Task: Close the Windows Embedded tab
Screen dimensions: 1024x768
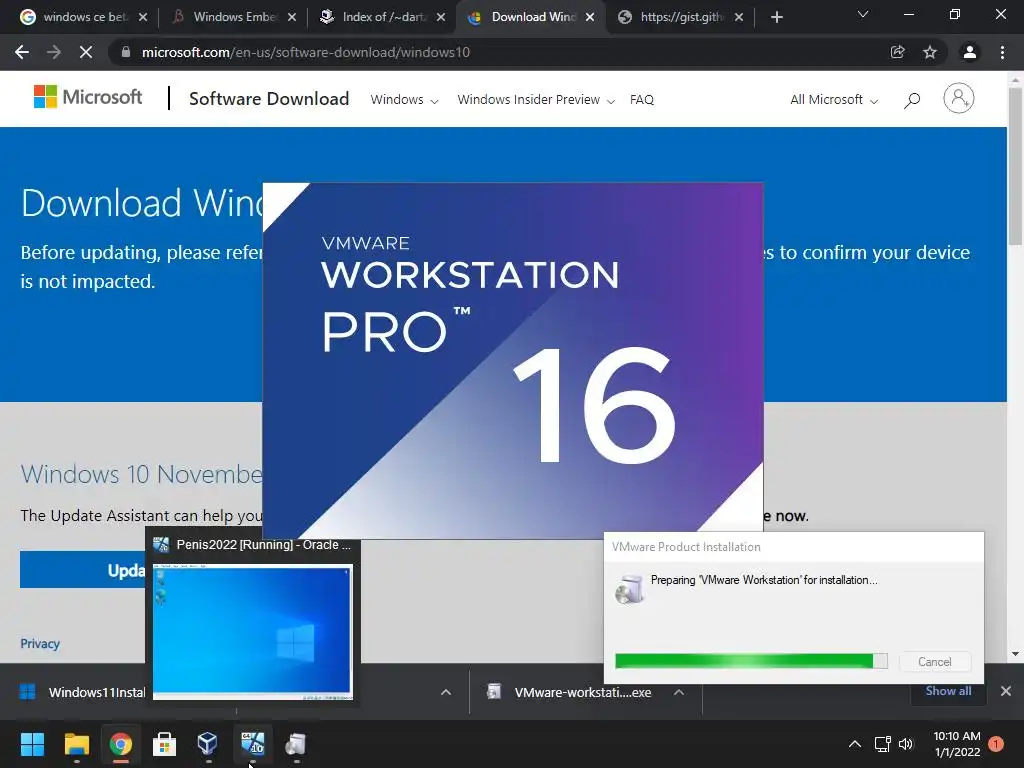Action: (292, 18)
